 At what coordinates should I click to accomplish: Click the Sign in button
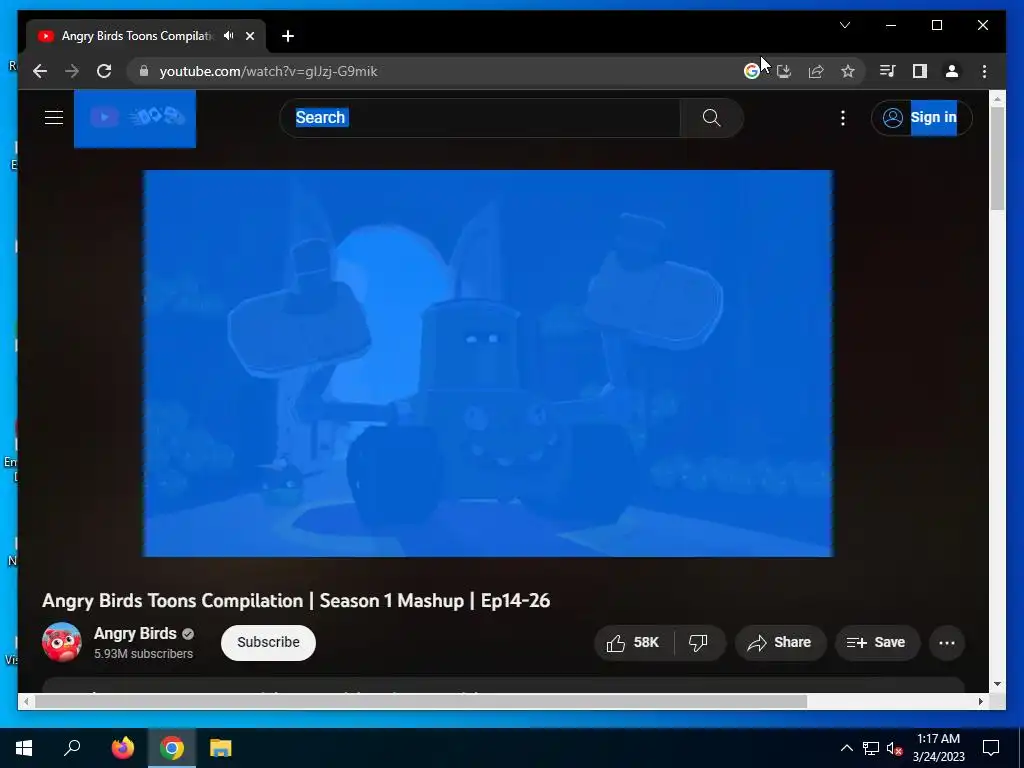click(x=921, y=118)
